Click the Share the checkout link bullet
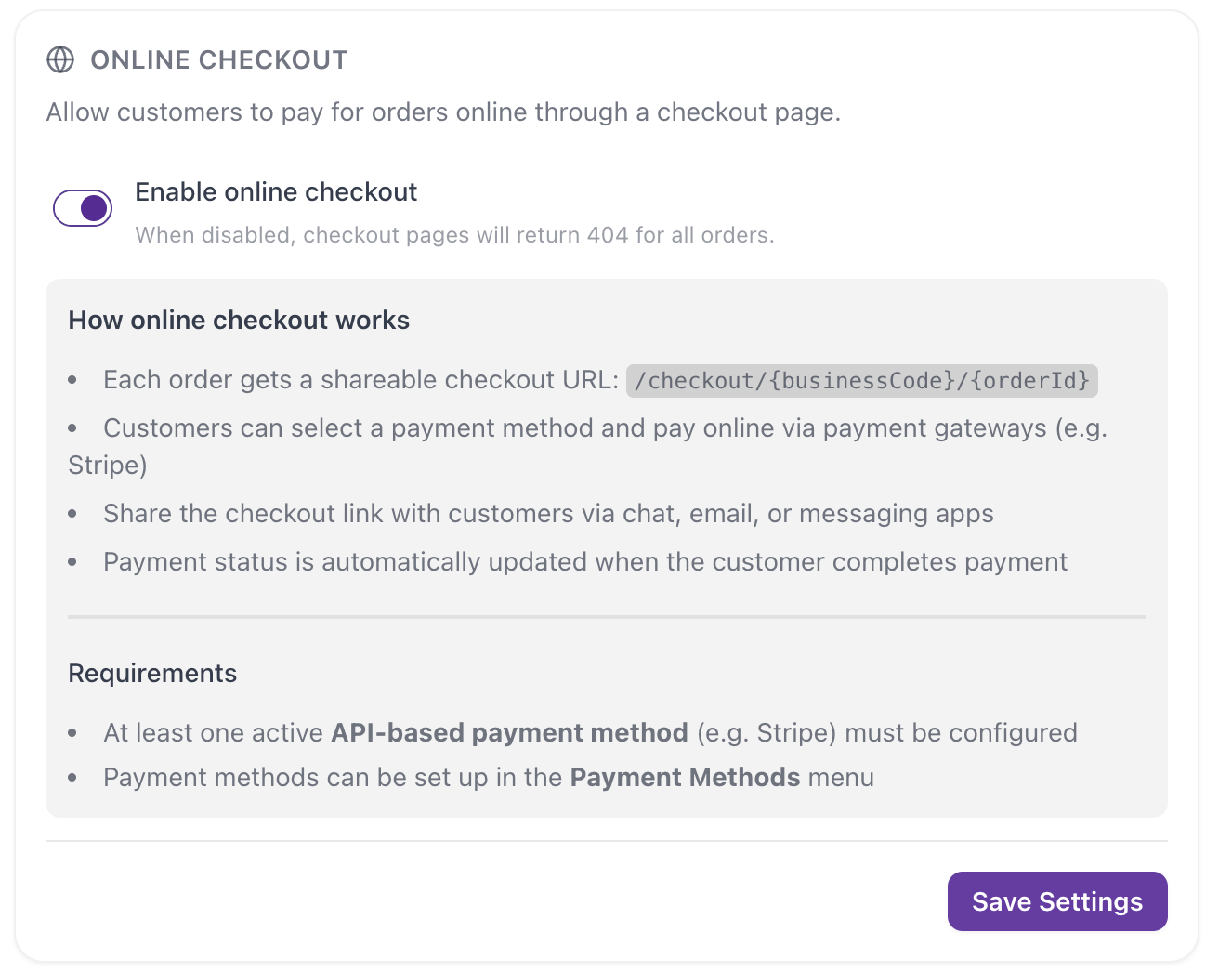Image resolution: width=1232 pixels, height=972 pixels. pos(548,514)
